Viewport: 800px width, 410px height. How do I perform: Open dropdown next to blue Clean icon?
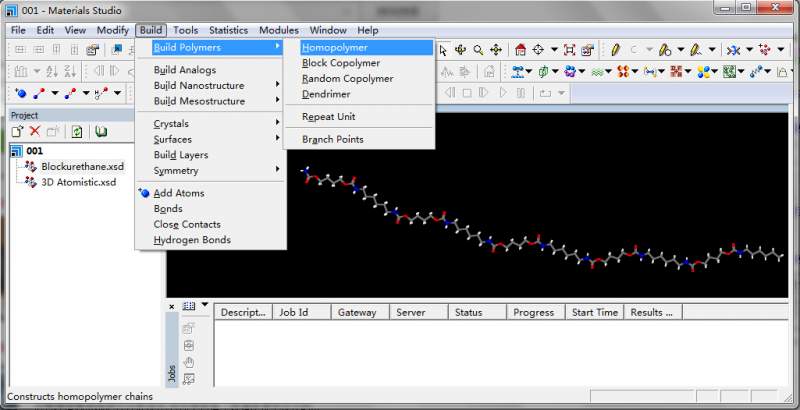click(749, 49)
